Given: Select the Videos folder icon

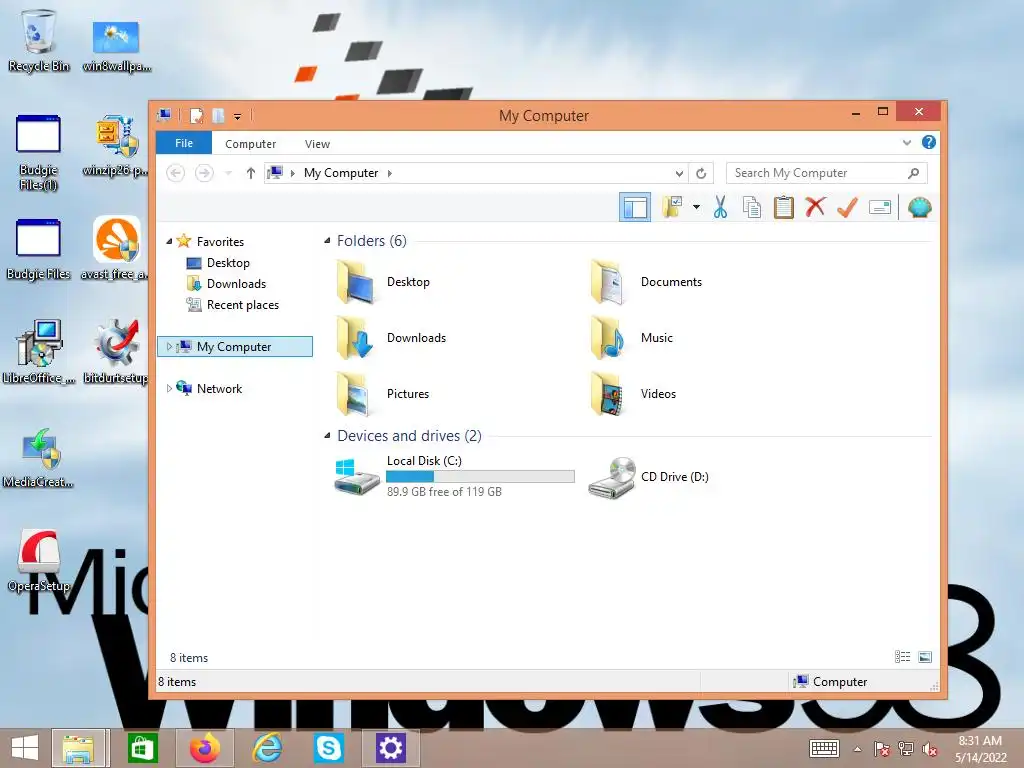Looking at the screenshot, I should click(609, 394).
